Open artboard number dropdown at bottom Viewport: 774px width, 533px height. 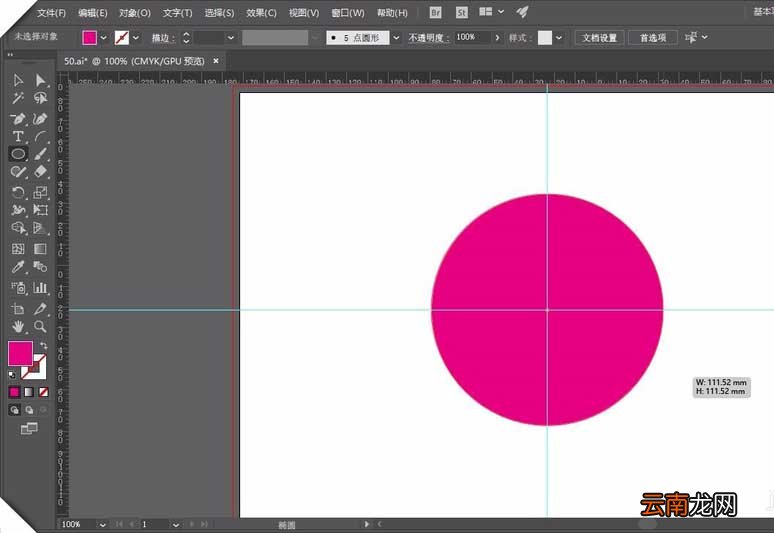coord(175,525)
